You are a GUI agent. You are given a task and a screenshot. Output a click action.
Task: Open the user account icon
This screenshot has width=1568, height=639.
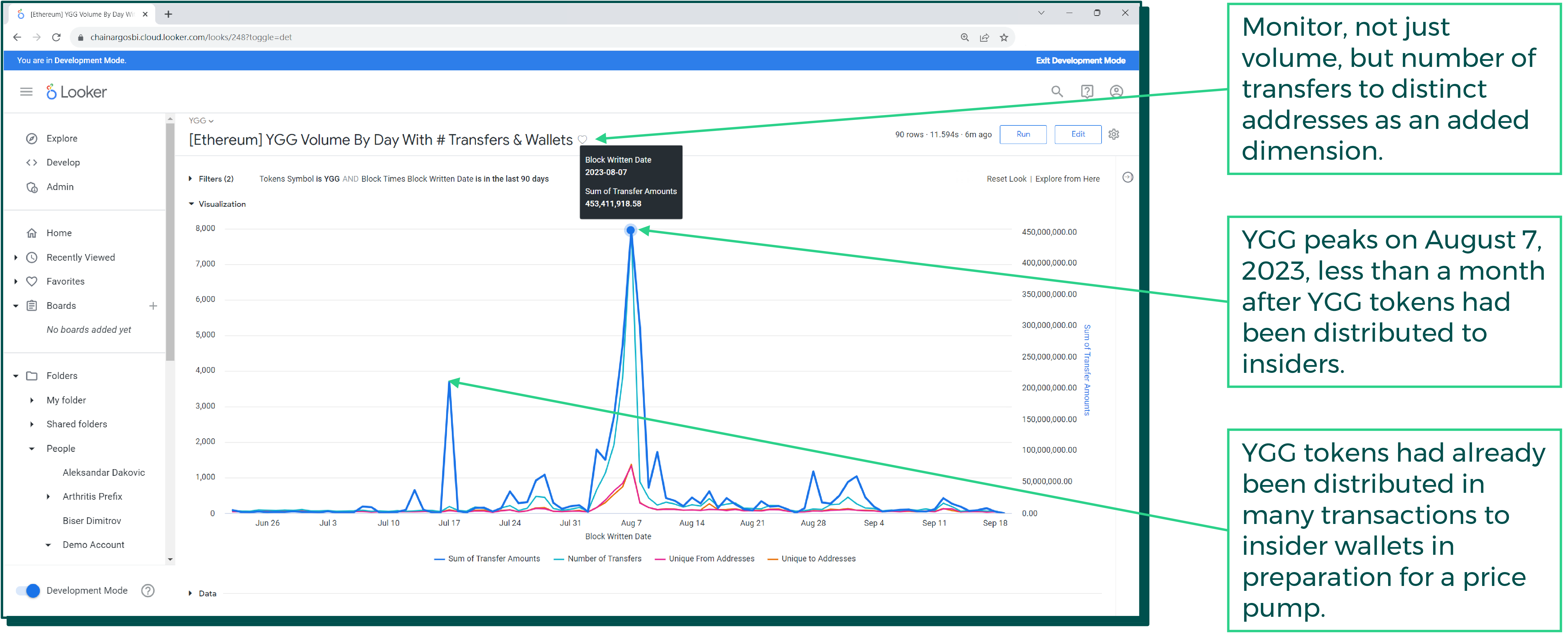1116,91
